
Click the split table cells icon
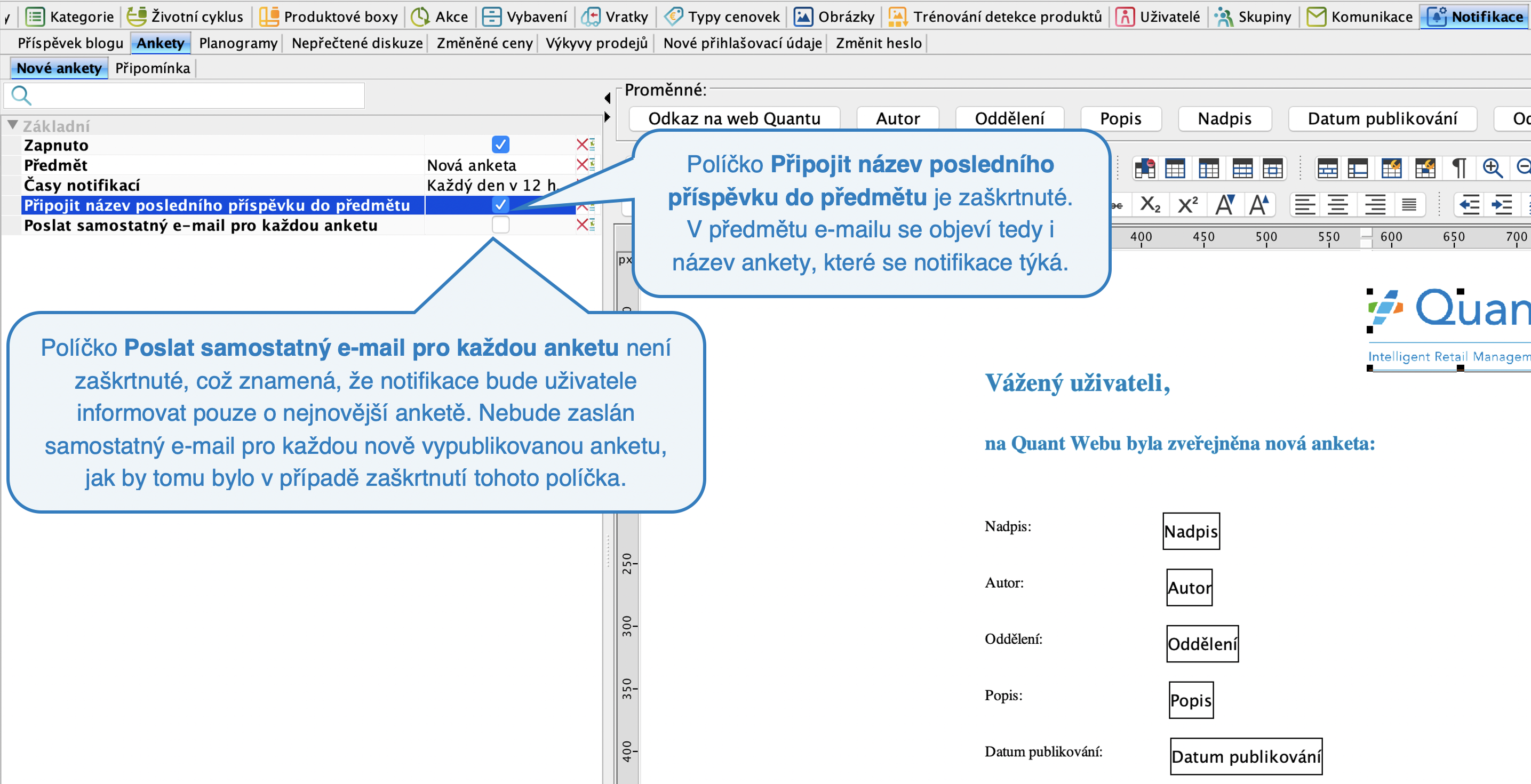[1358, 169]
